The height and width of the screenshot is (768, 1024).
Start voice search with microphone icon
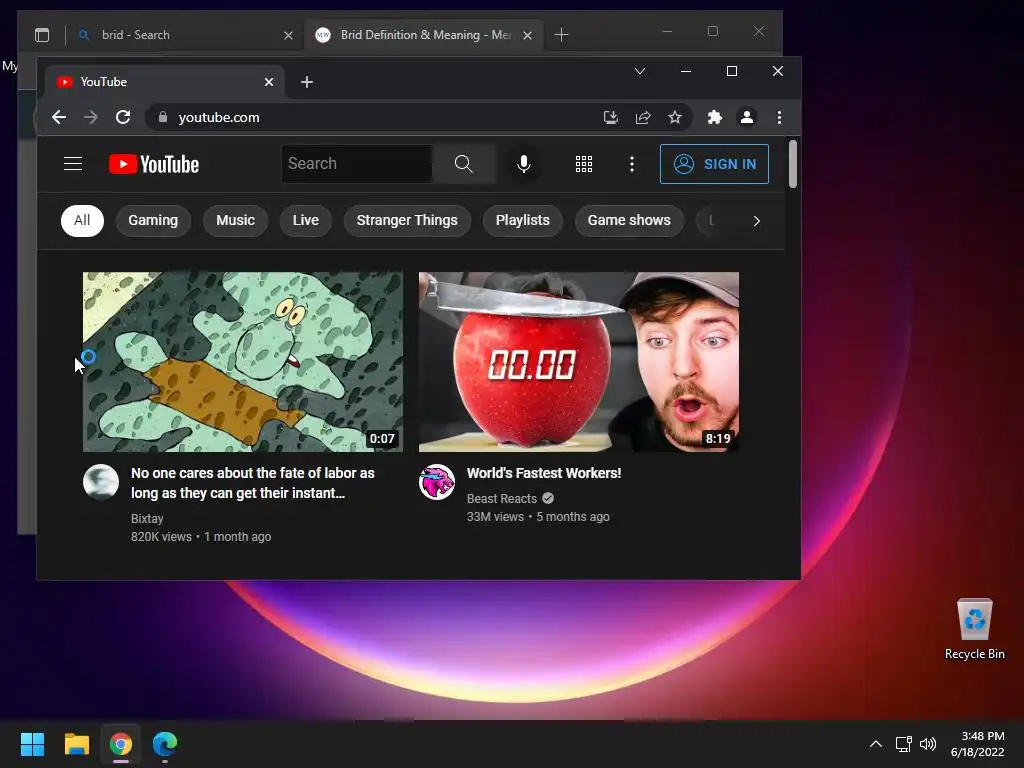pos(523,164)
